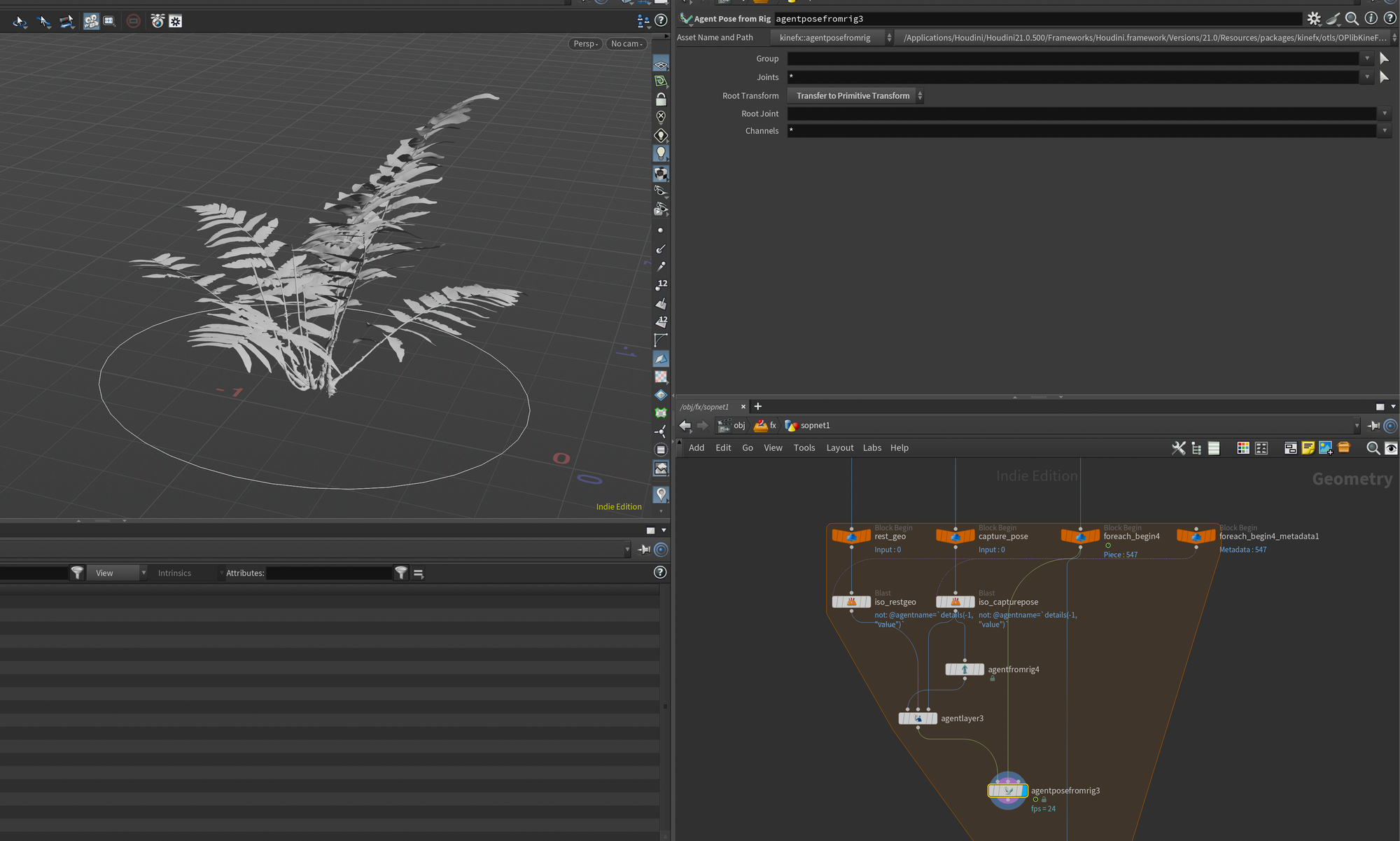Open the No cam camera dropdown

[626, 43]
